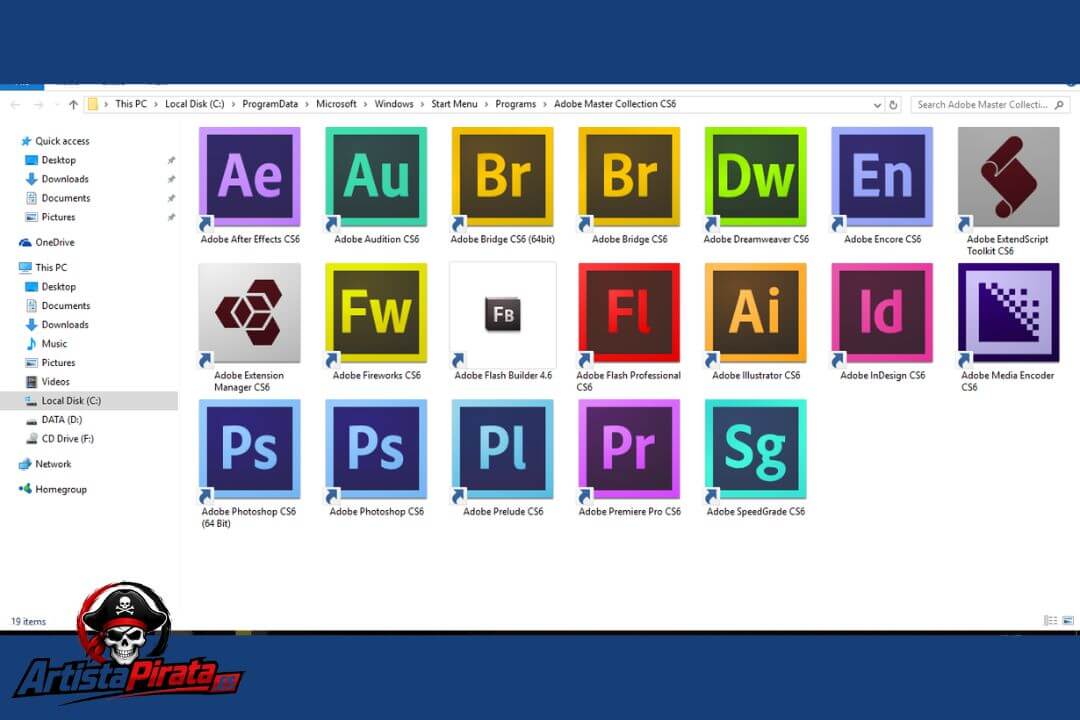Viewport: 1080px width, 720px height.
Task: Select Adobe Illustrator CS6 icon
Action: [x=756, y=313]
